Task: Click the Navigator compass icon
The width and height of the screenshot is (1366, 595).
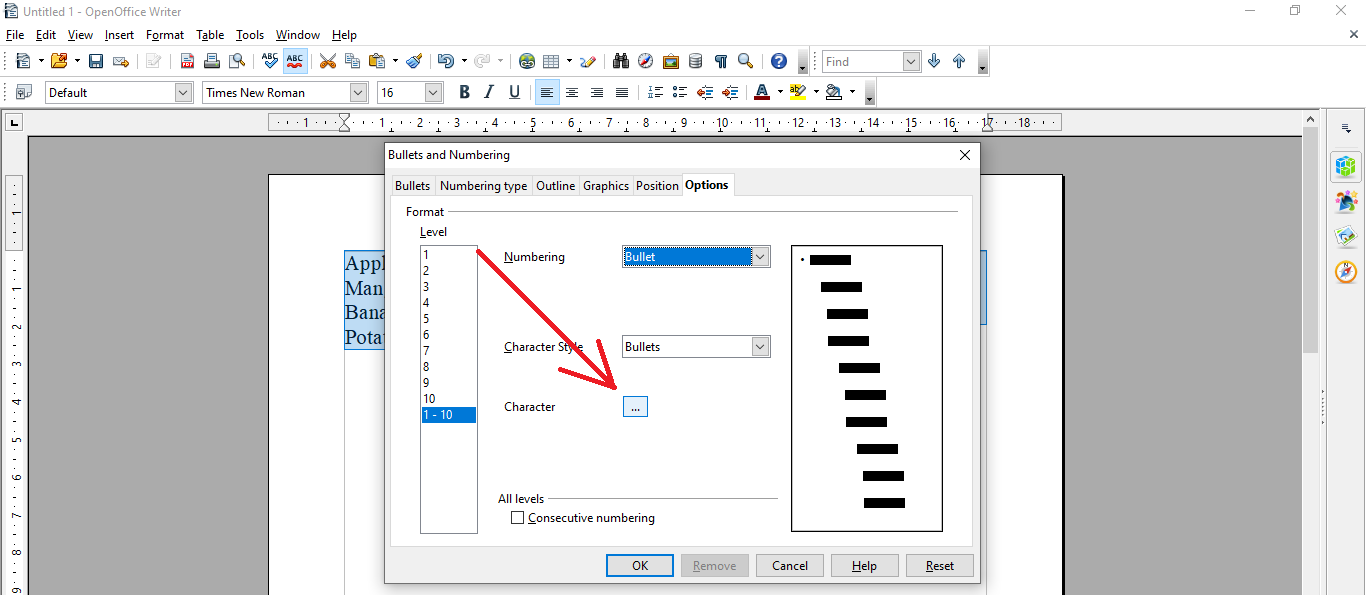Action: pos(646,60)
